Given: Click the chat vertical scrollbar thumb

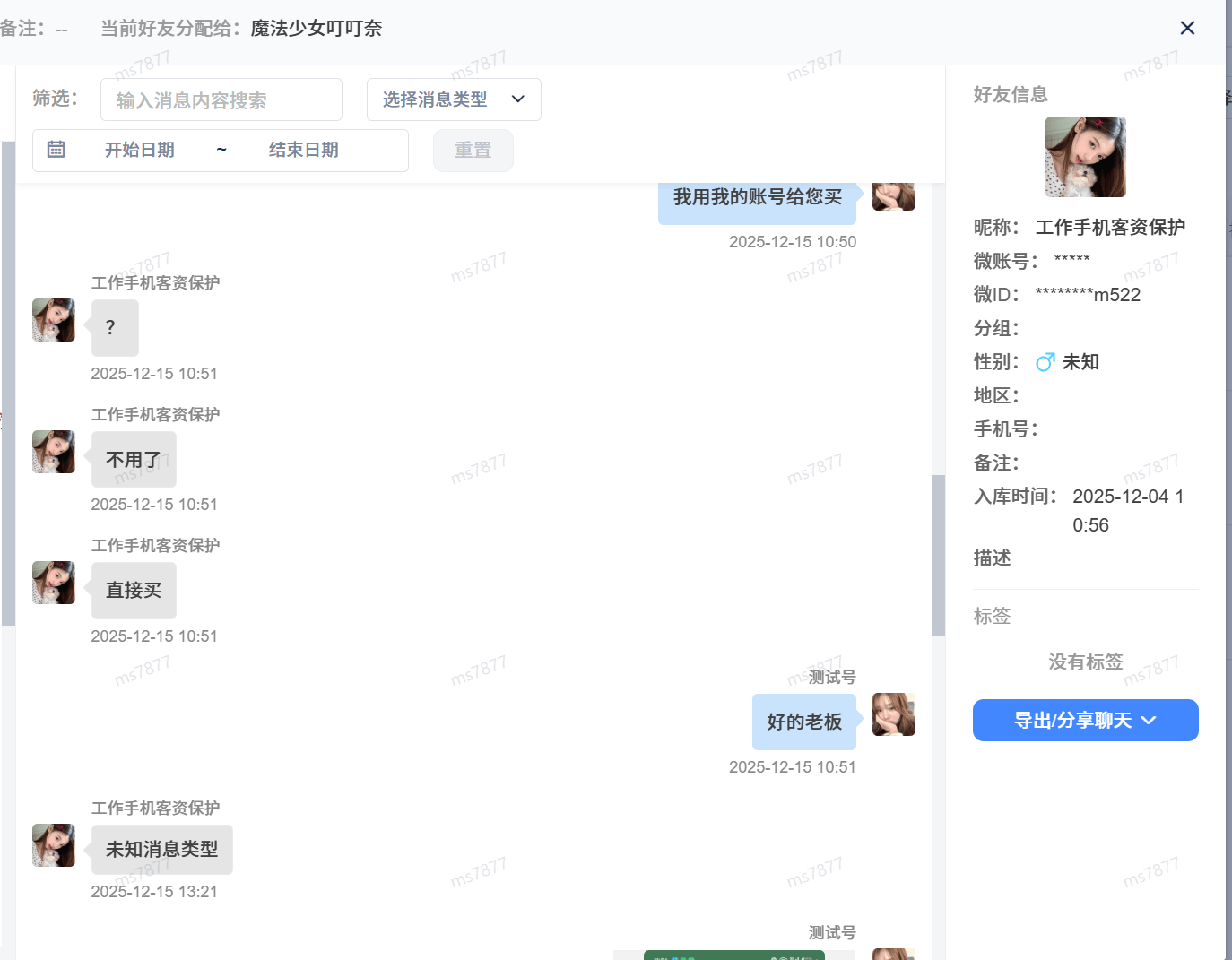Looking at the screenshot, I should click(938, 556).
